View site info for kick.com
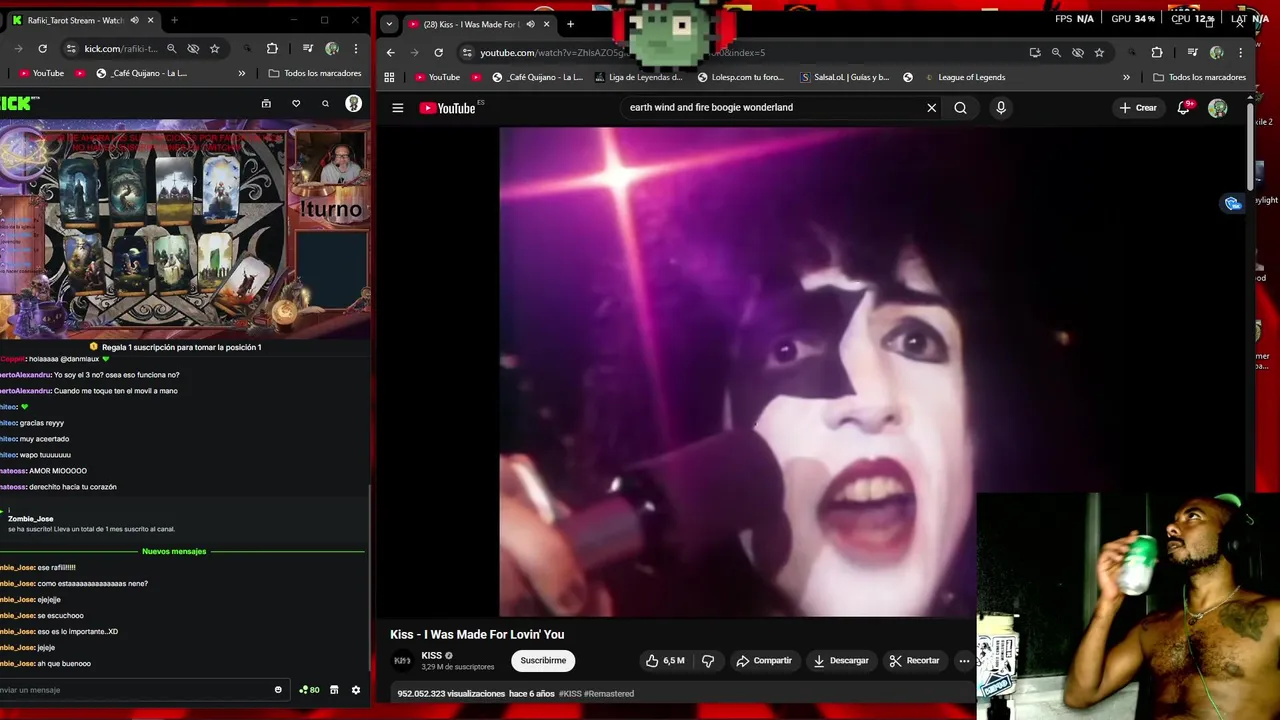 click(70, 48)
